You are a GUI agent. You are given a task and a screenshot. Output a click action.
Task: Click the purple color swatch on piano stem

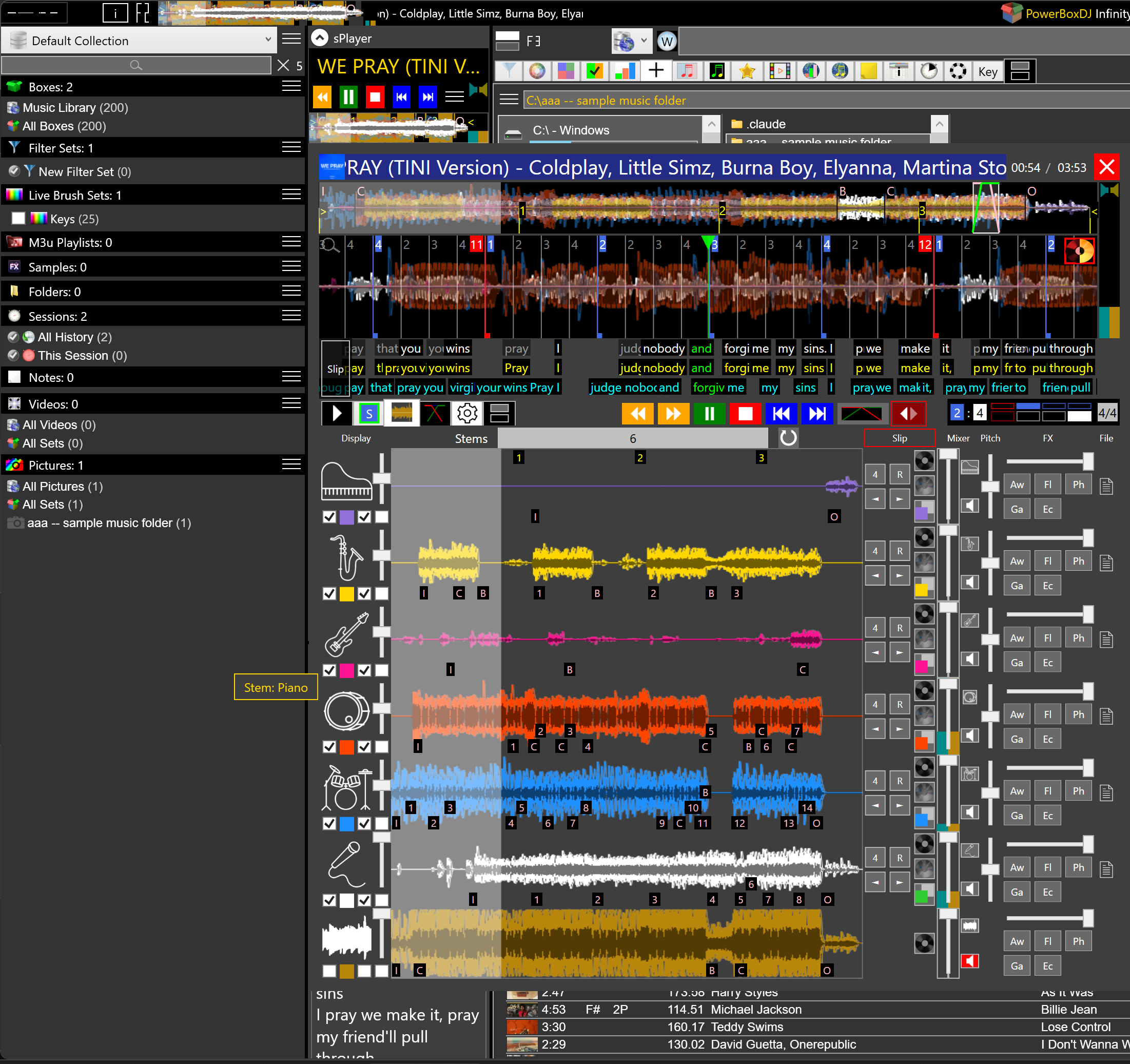click(346, 517)
